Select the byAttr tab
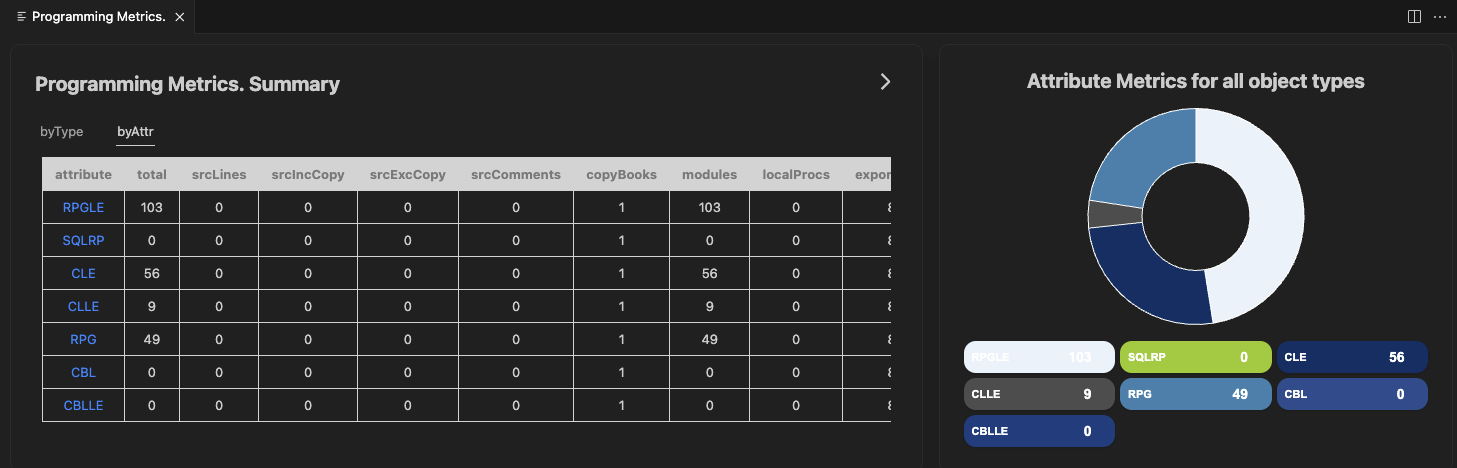The image size is (1457, 468). pos(135,131)
